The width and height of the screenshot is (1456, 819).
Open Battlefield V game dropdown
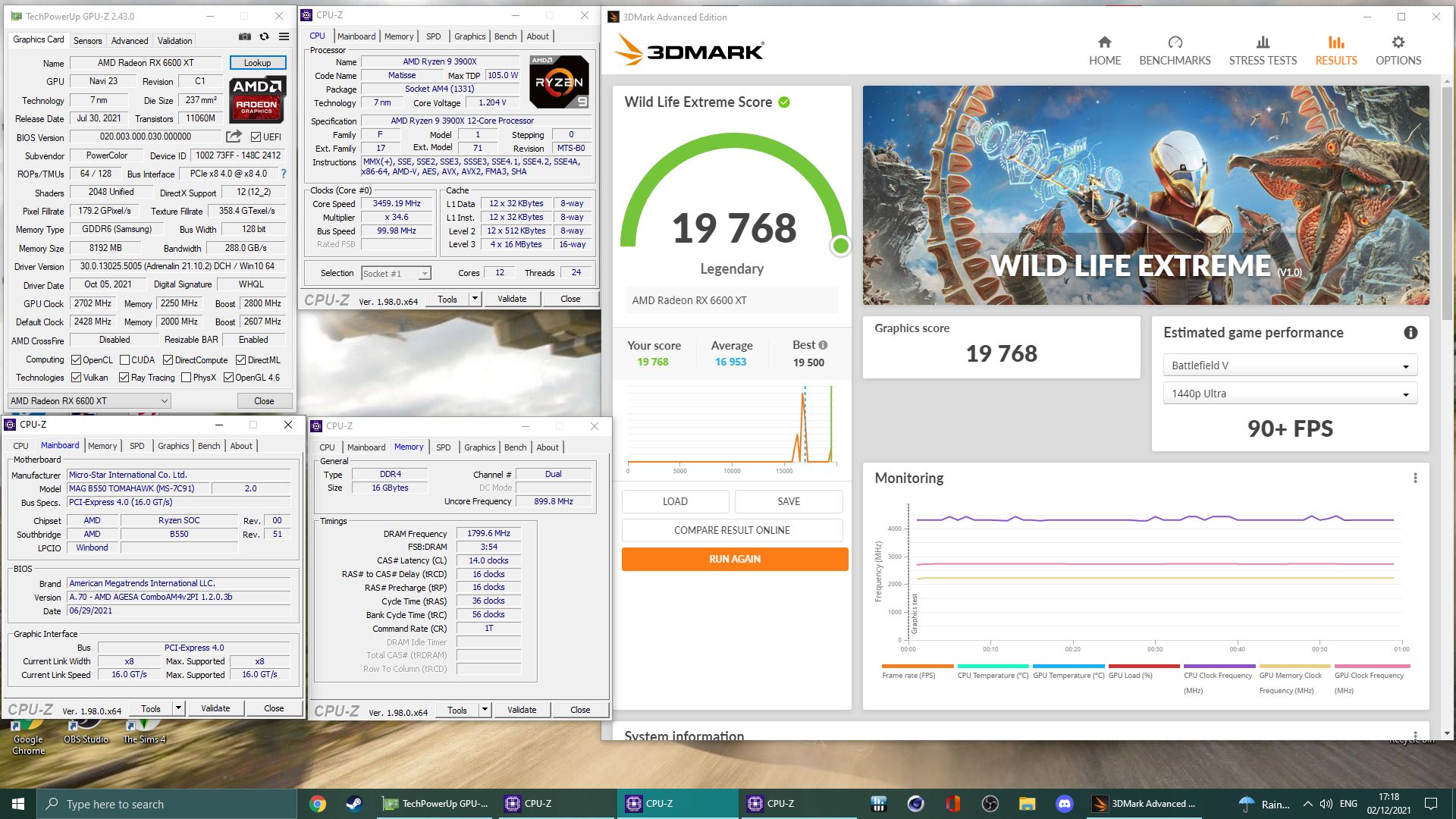click(x=1290, y=366)
